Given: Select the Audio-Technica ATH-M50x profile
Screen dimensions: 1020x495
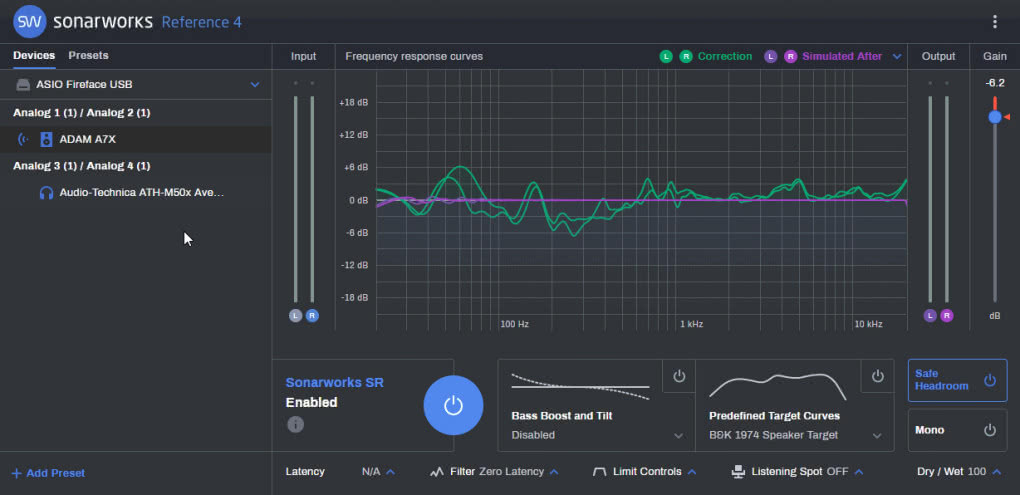Looking at the screenshot, I should (135, 193).
